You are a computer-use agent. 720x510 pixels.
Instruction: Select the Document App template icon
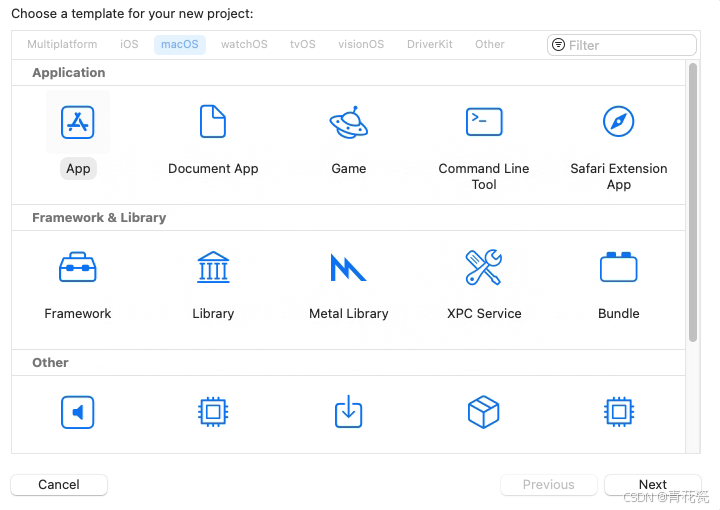[213, 122]
